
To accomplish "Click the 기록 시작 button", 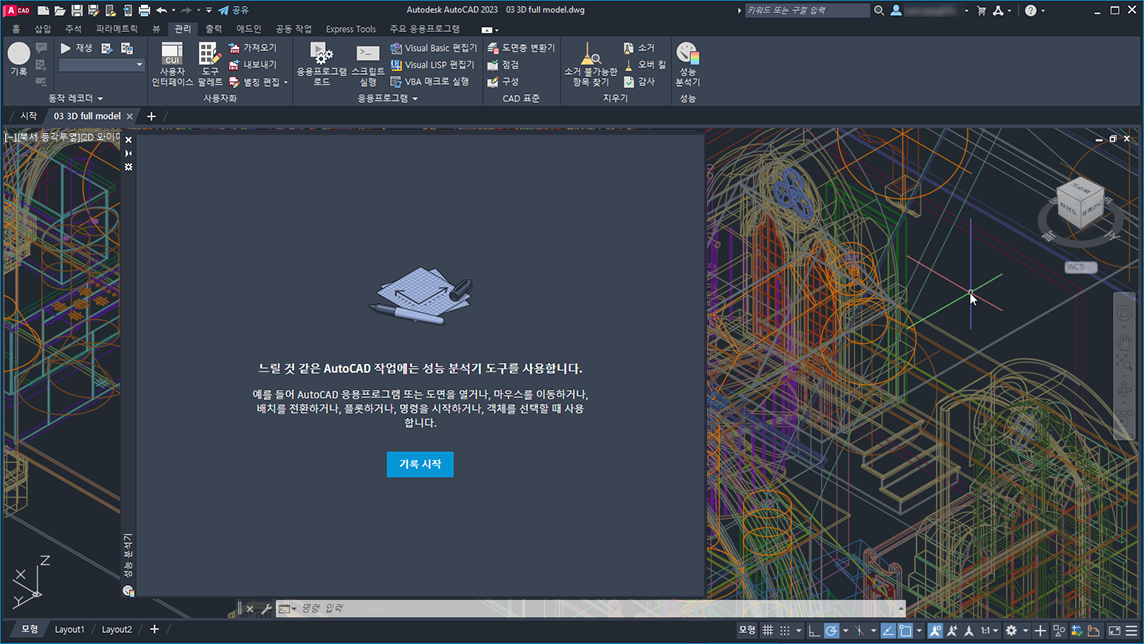I will pyautogui.click(x=420, y=464).
